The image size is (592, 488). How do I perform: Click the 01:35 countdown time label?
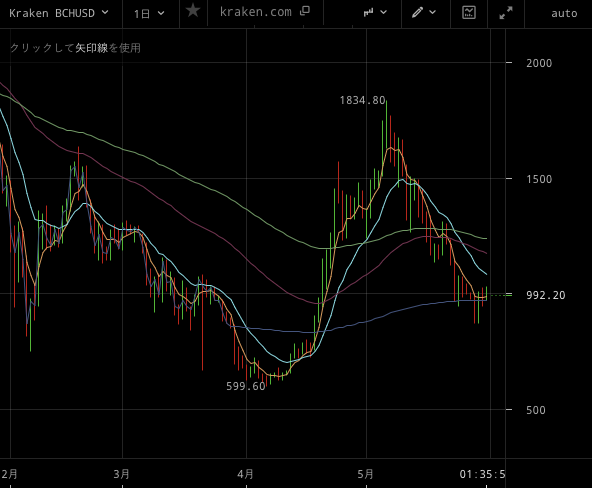pyautogui.click(x=482, y=474)
